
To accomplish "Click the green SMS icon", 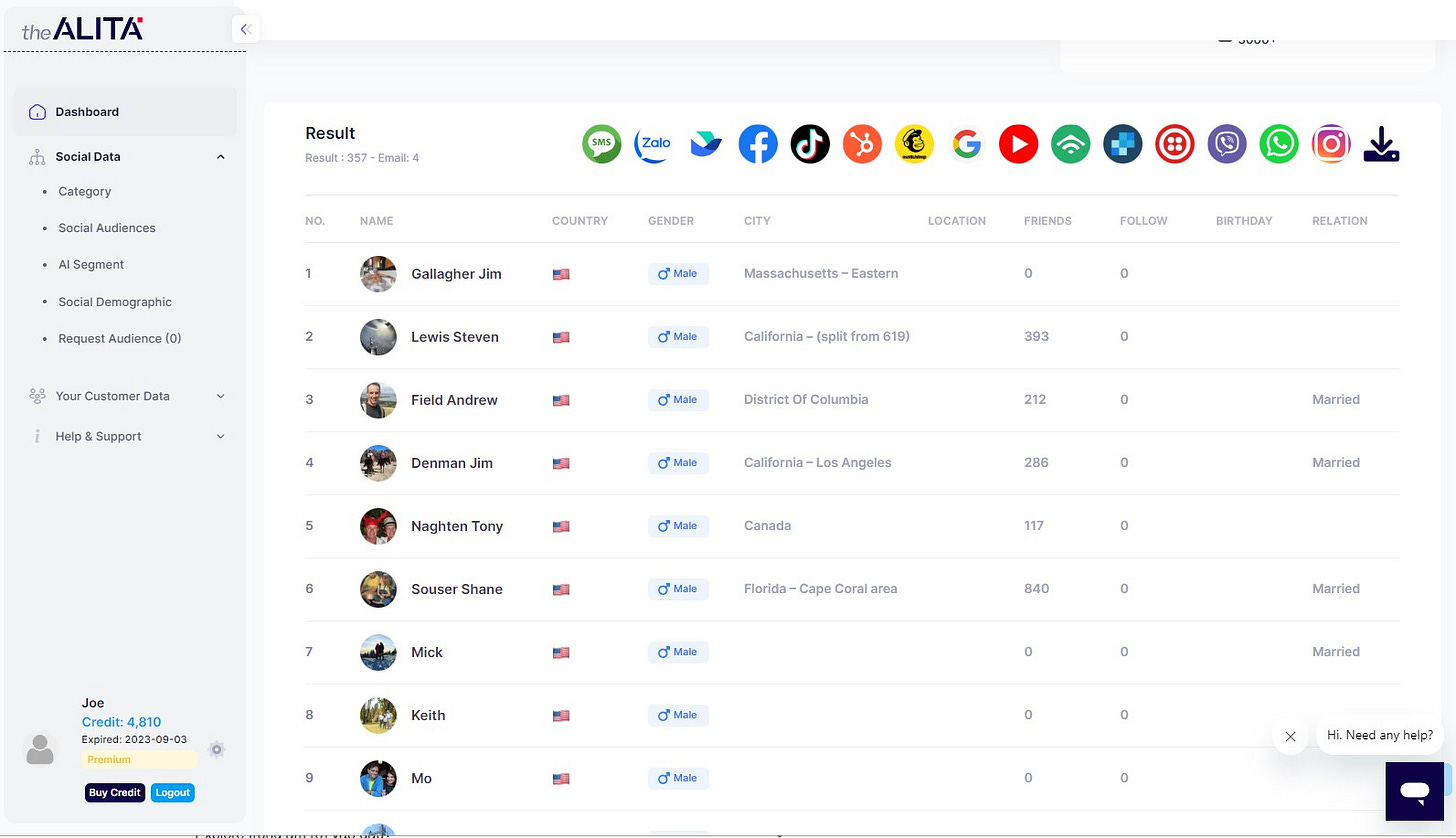I will coord(602,145).
